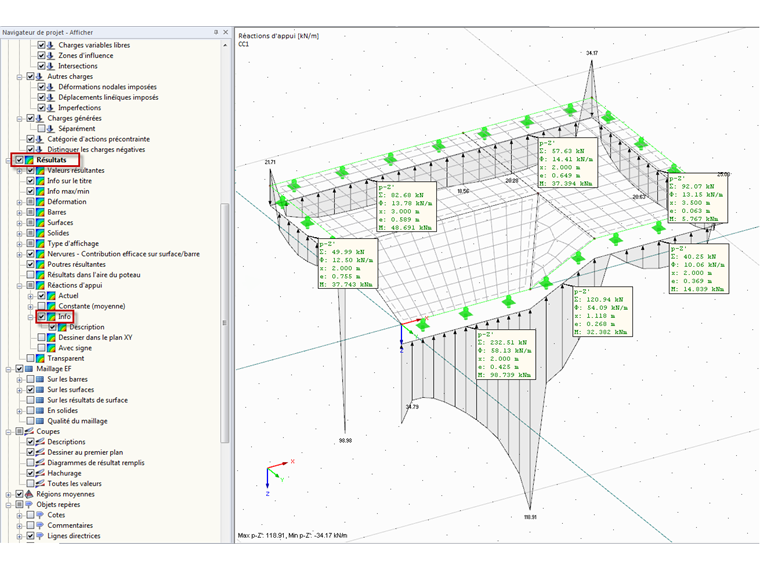The width and height of the screenshot is (760, 570).
Task: Click the pin icon of navigator panel
Action: coord(215,32)
